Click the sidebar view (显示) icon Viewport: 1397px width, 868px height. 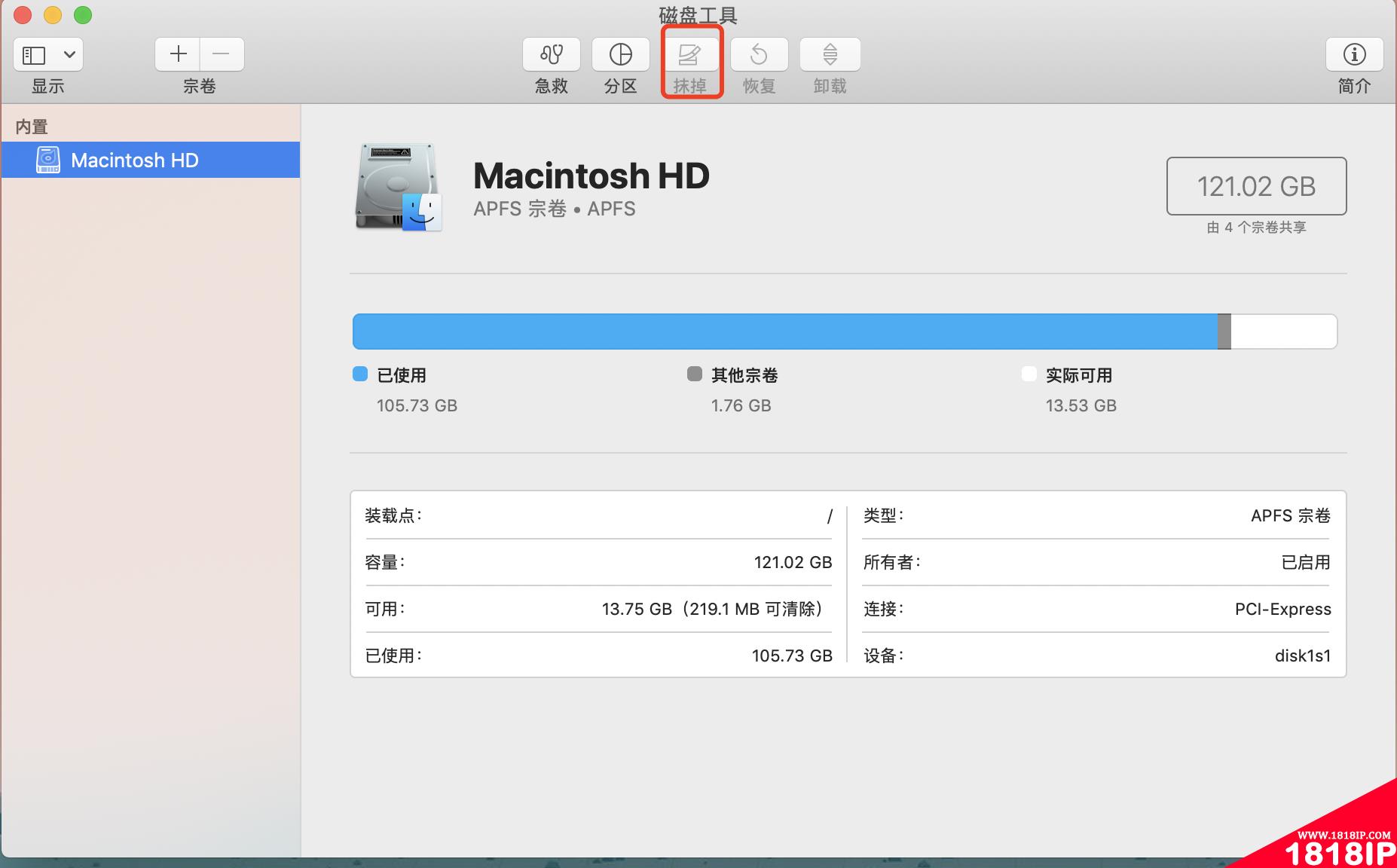[35, 54]
